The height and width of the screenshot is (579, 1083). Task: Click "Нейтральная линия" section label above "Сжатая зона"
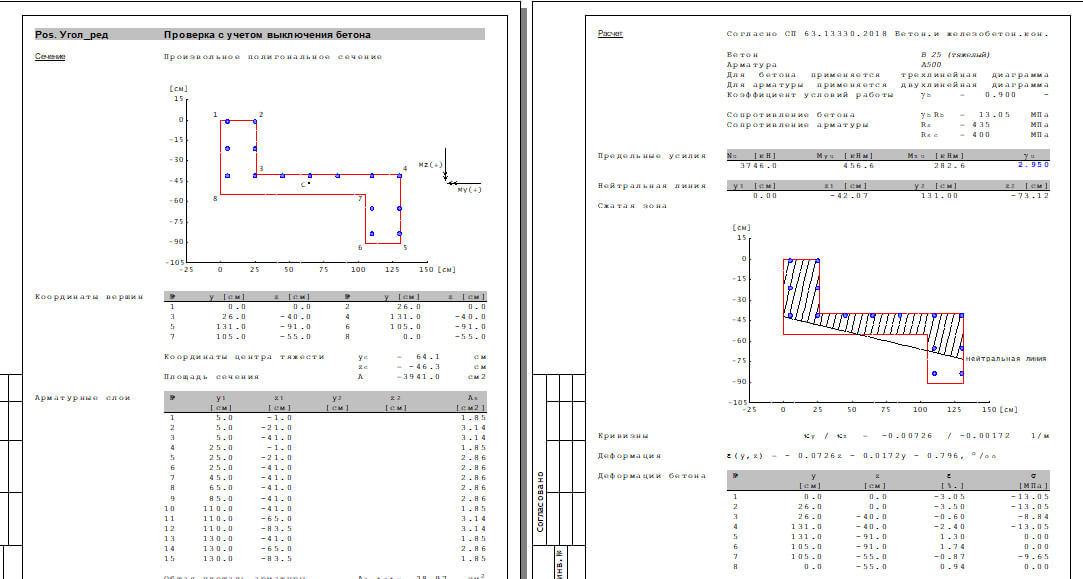click(651, 185)
